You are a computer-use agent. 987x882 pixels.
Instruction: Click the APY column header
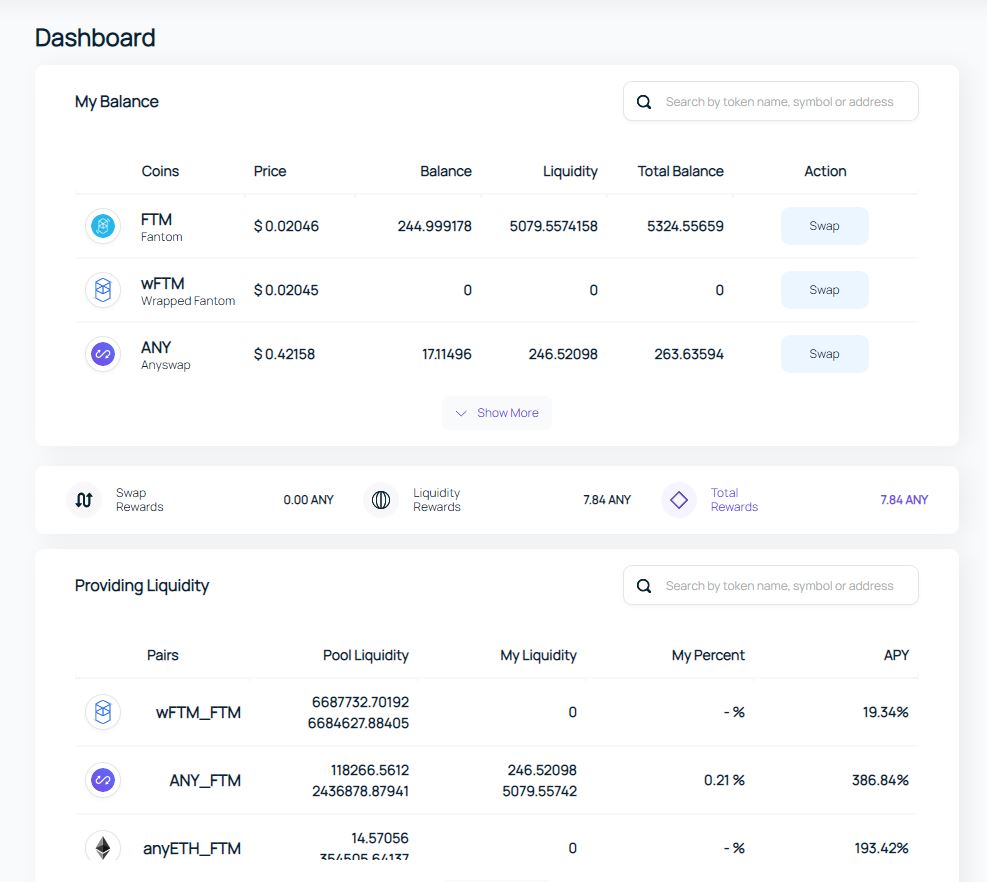[x=896, y=655]
